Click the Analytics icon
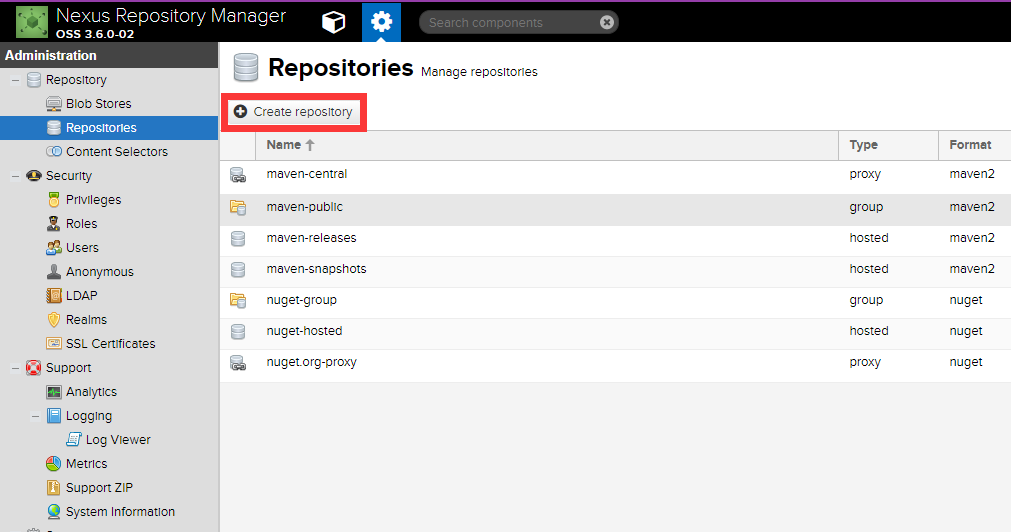The height and width of the screenshot is (532, 1011). (x=54, y=391)
